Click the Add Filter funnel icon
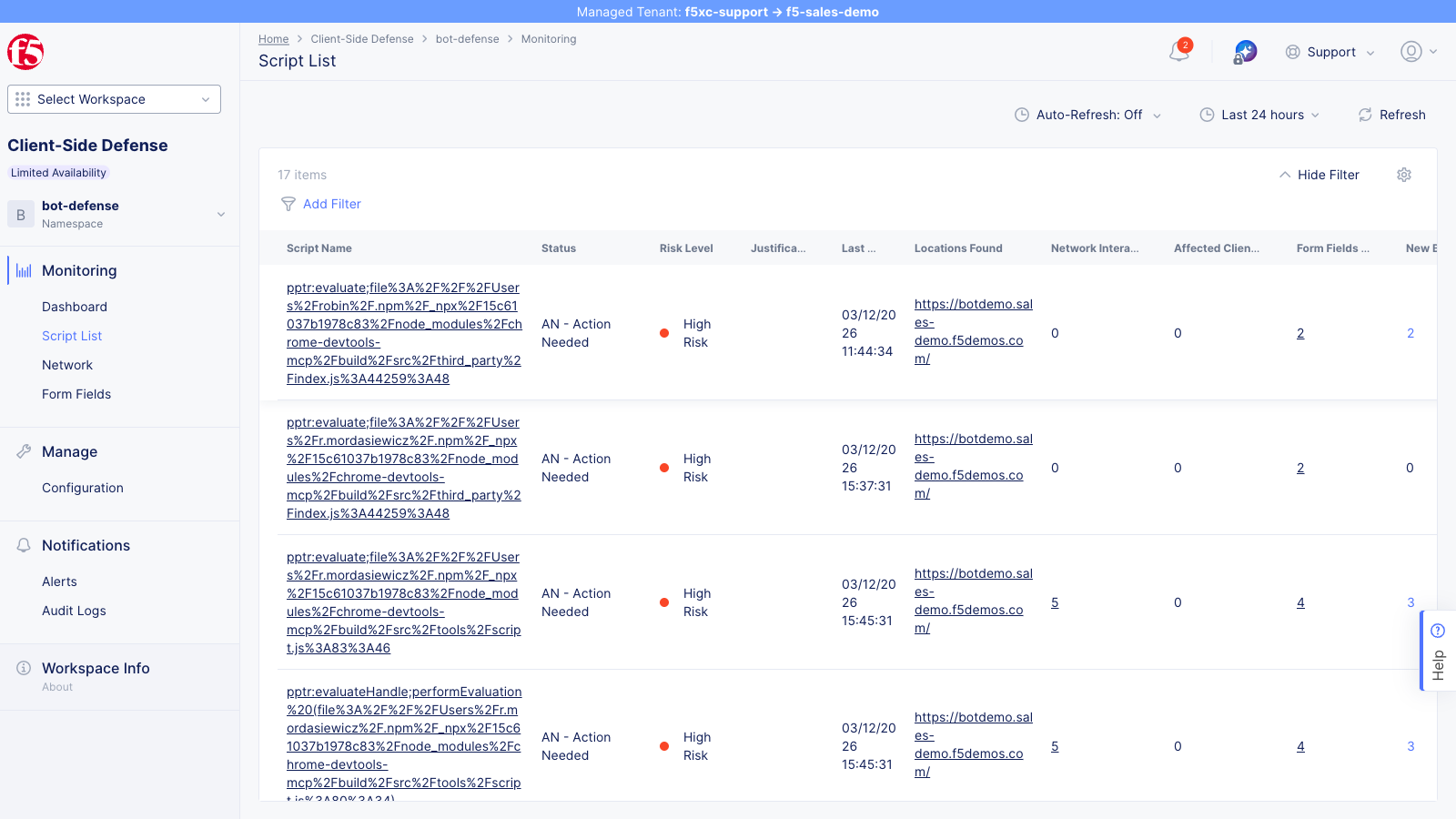 288,204
